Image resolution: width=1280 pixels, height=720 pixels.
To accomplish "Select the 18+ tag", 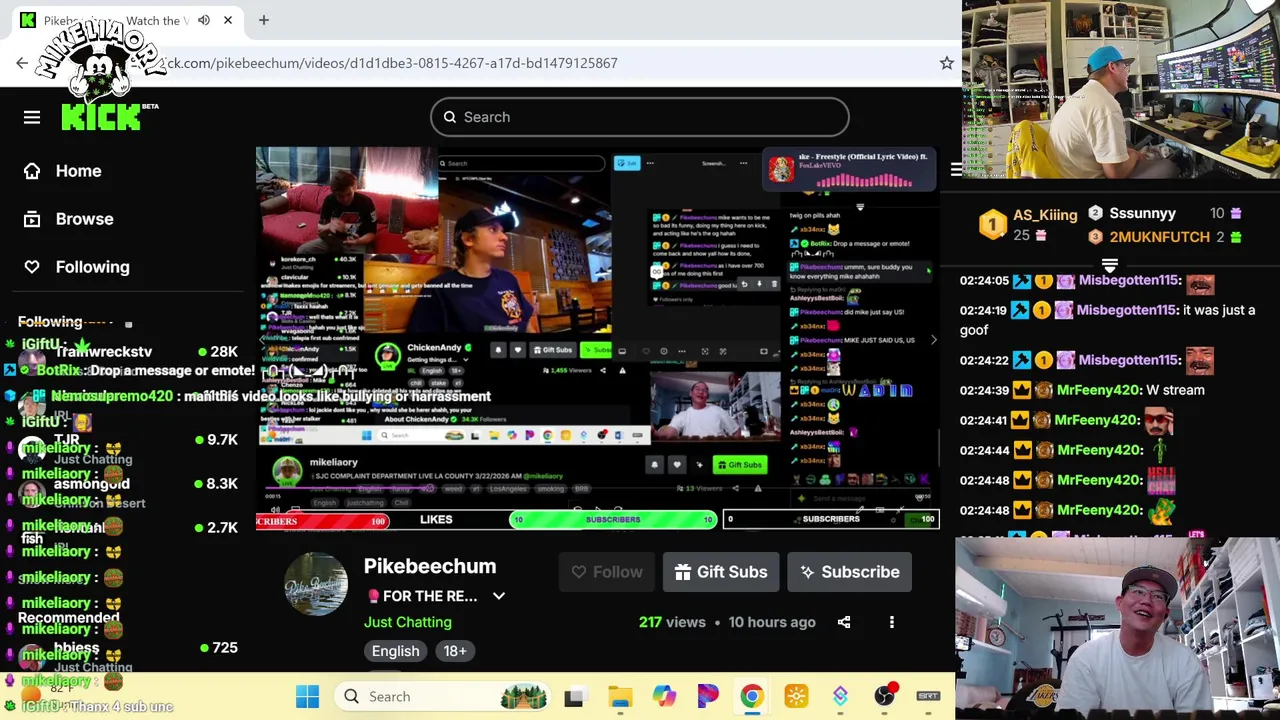I will pyautogui.click(x=455, y=651).
